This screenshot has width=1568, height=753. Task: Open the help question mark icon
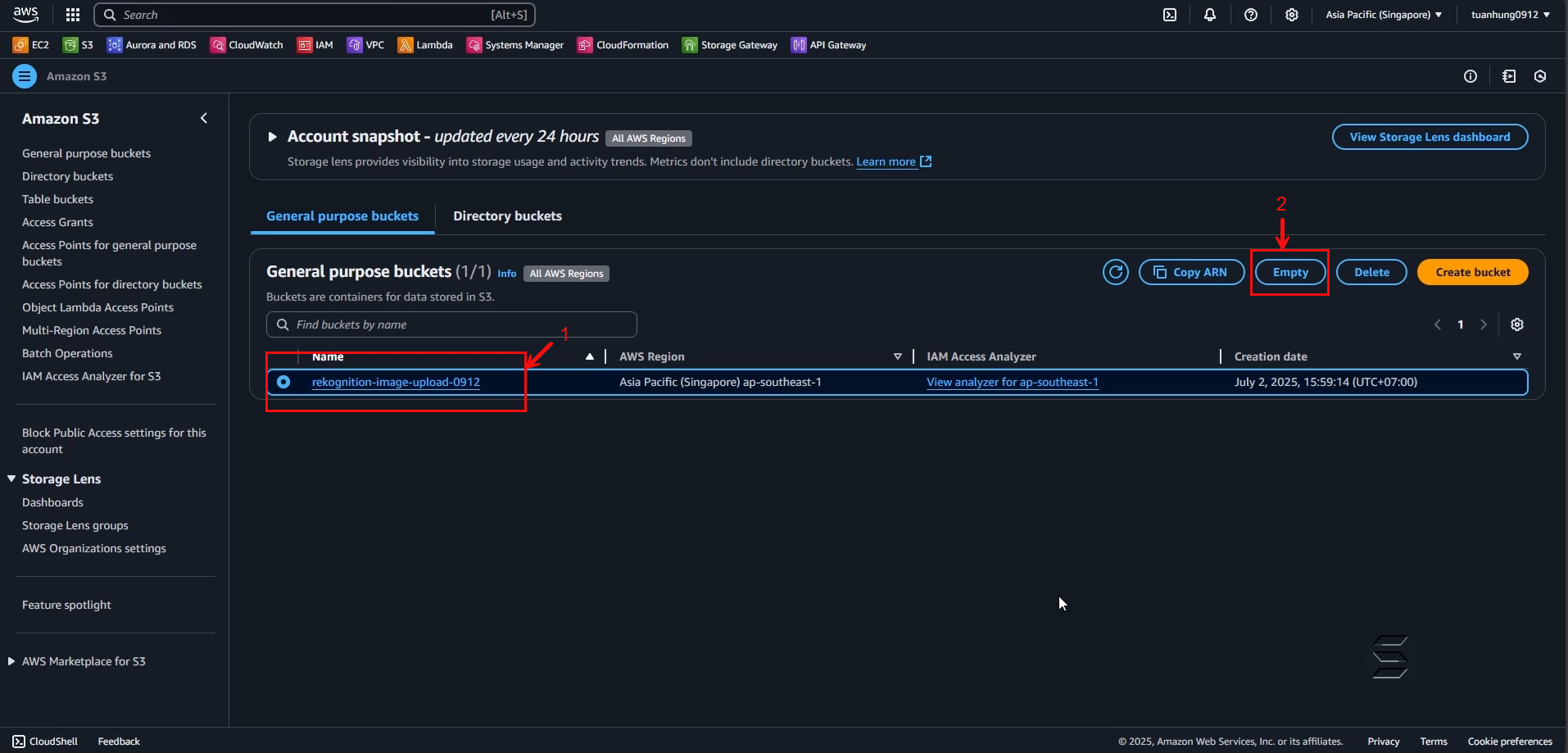point(1251,15)
